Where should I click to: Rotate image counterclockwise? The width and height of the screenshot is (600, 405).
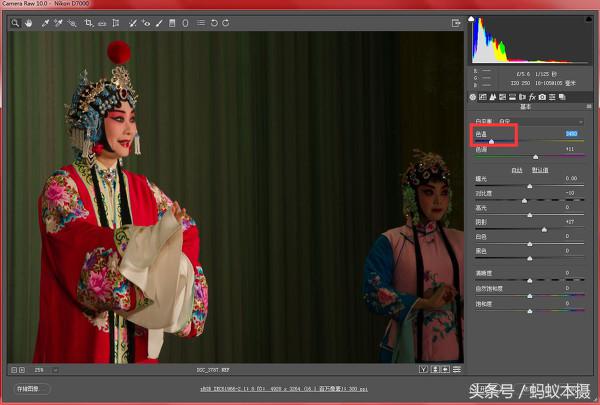pos(214,23)
